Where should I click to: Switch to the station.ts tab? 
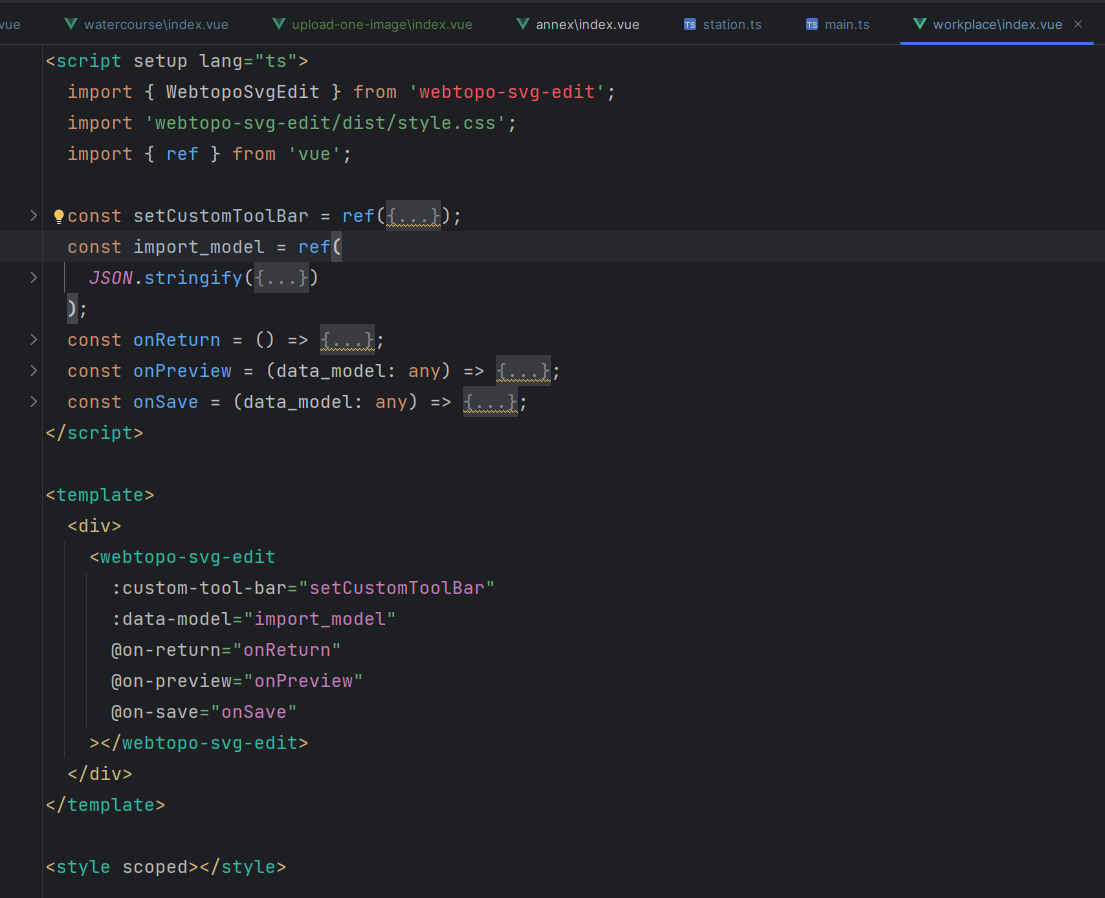point(722,24)
